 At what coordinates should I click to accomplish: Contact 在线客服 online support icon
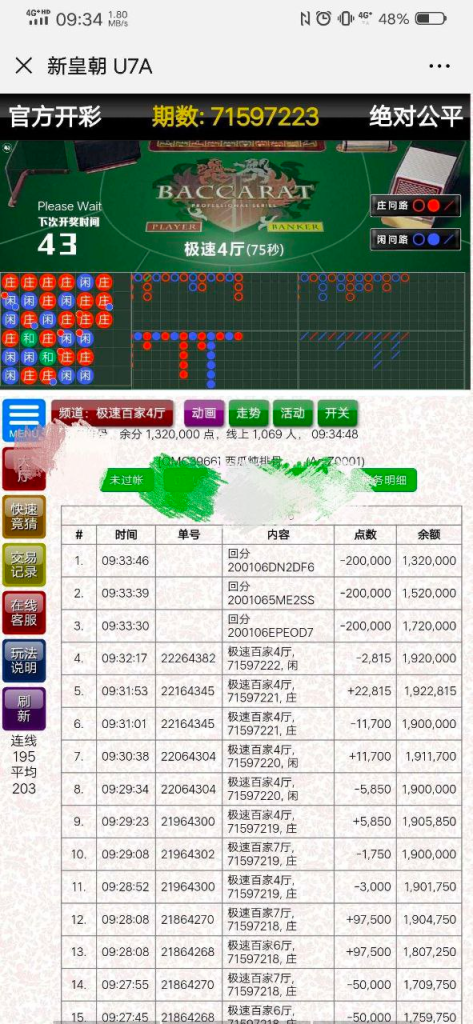click(24, 613)
